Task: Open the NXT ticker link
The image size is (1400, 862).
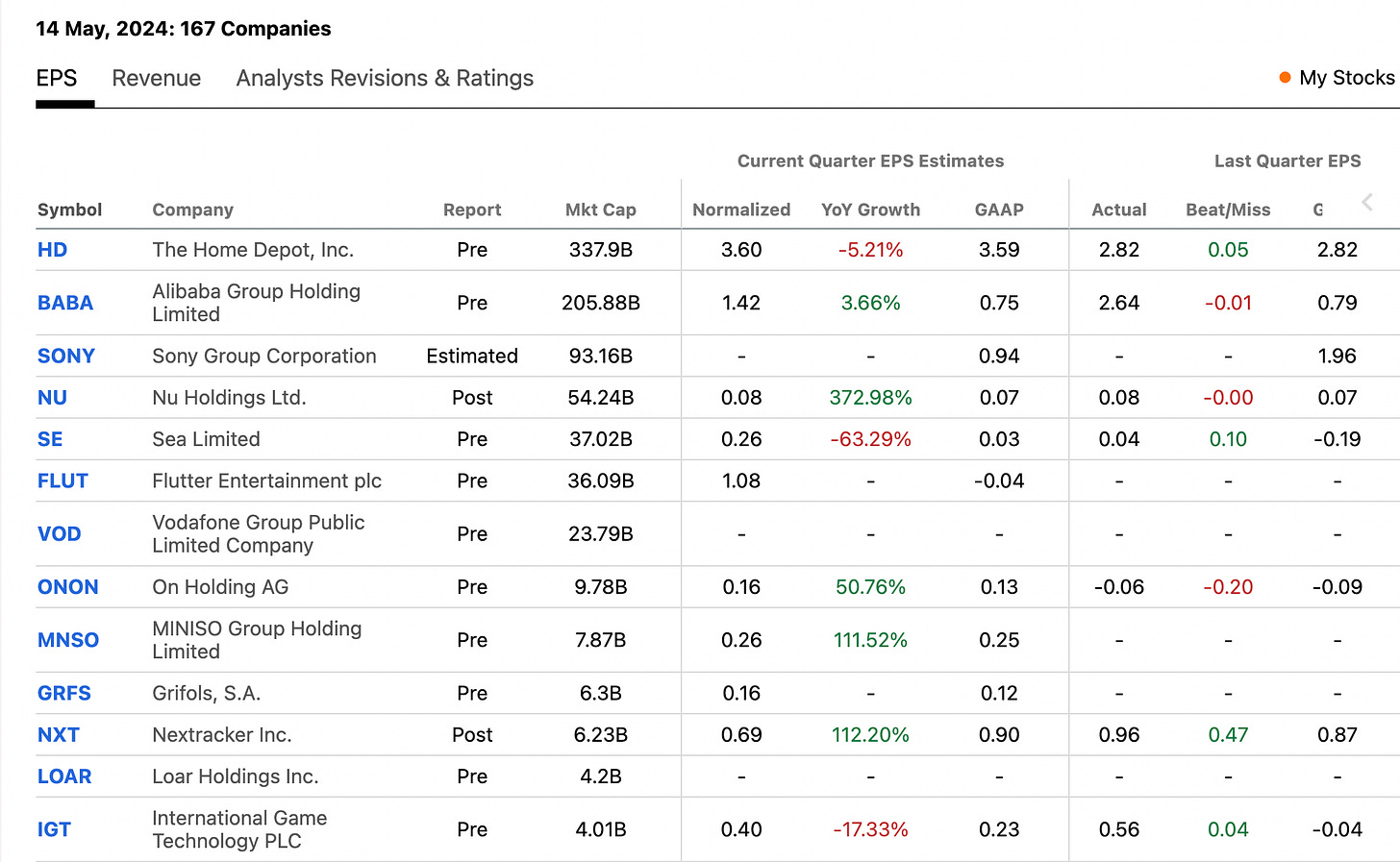Action: pyautogui.click(x=59, y=735)
